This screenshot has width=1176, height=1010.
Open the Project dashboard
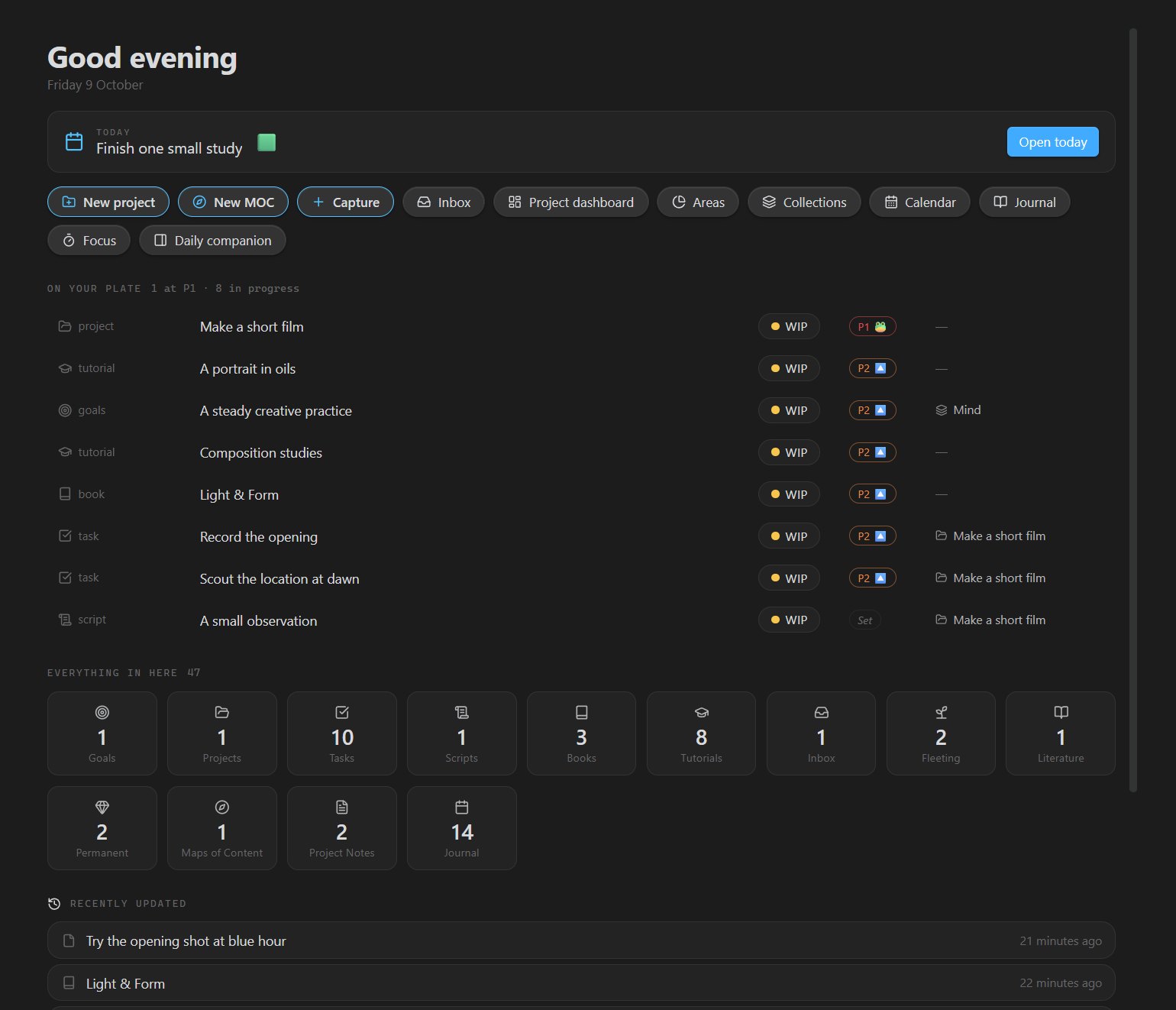571,202
